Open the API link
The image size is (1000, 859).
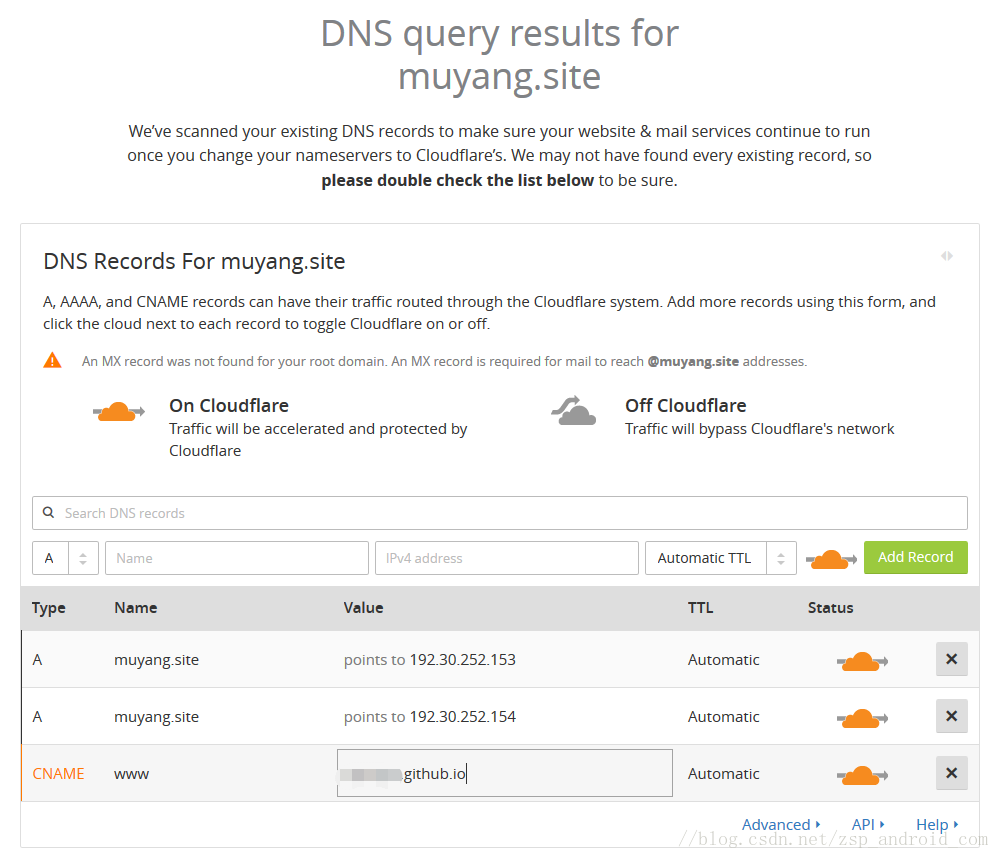click(868, 825)
